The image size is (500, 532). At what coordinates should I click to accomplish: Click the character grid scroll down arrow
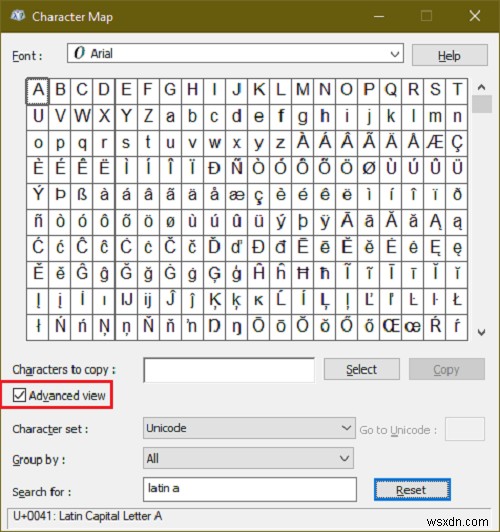tap(481, 332)
